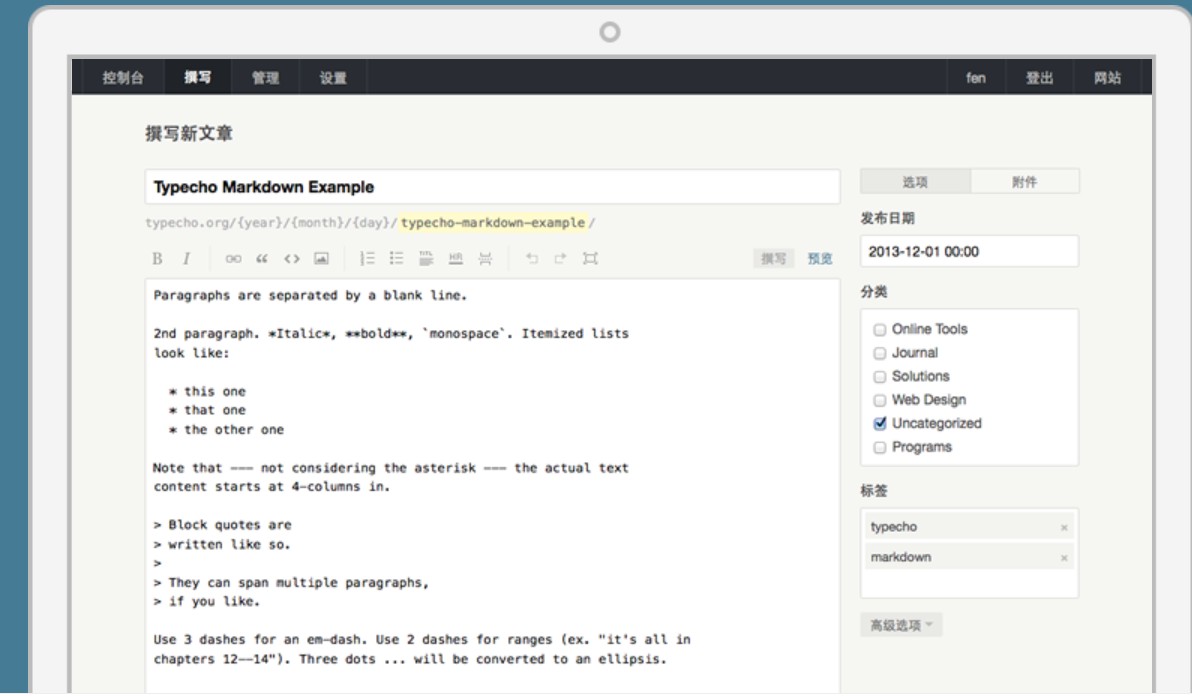
Task: Click the 发布日期 label
Action: (887, 218)
